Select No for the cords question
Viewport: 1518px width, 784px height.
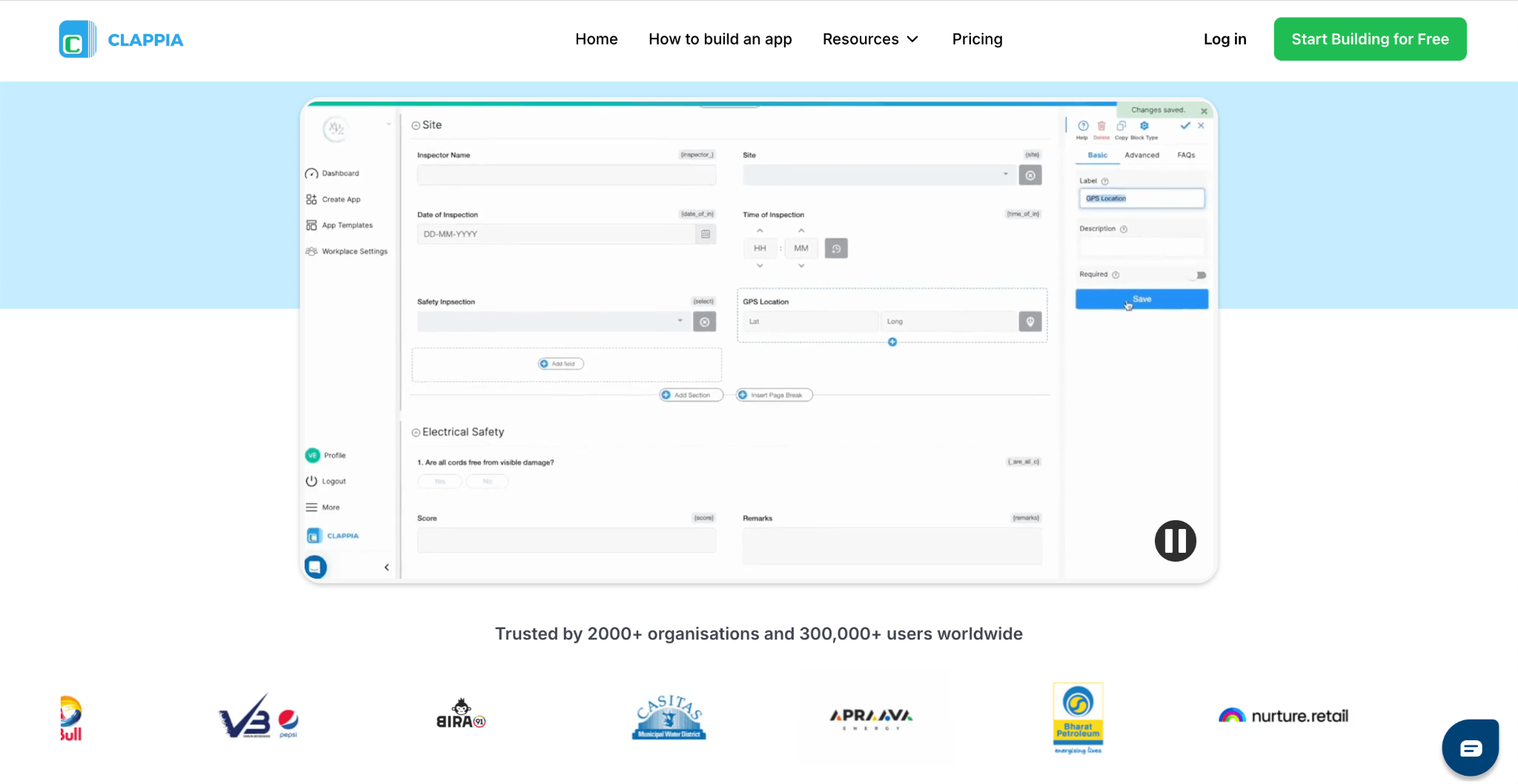(x=487, y=482)
